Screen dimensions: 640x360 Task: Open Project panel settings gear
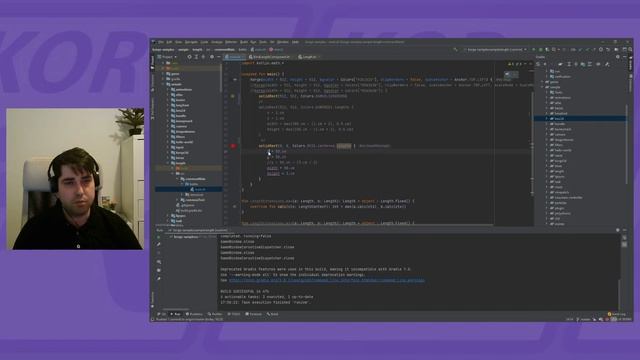(212, 57)
